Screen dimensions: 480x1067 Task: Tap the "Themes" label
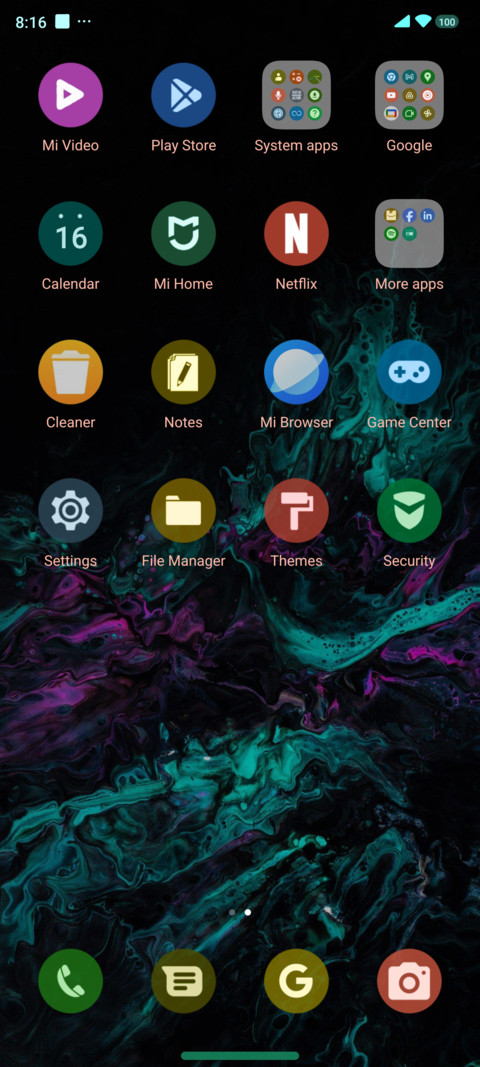pos(296,561)
